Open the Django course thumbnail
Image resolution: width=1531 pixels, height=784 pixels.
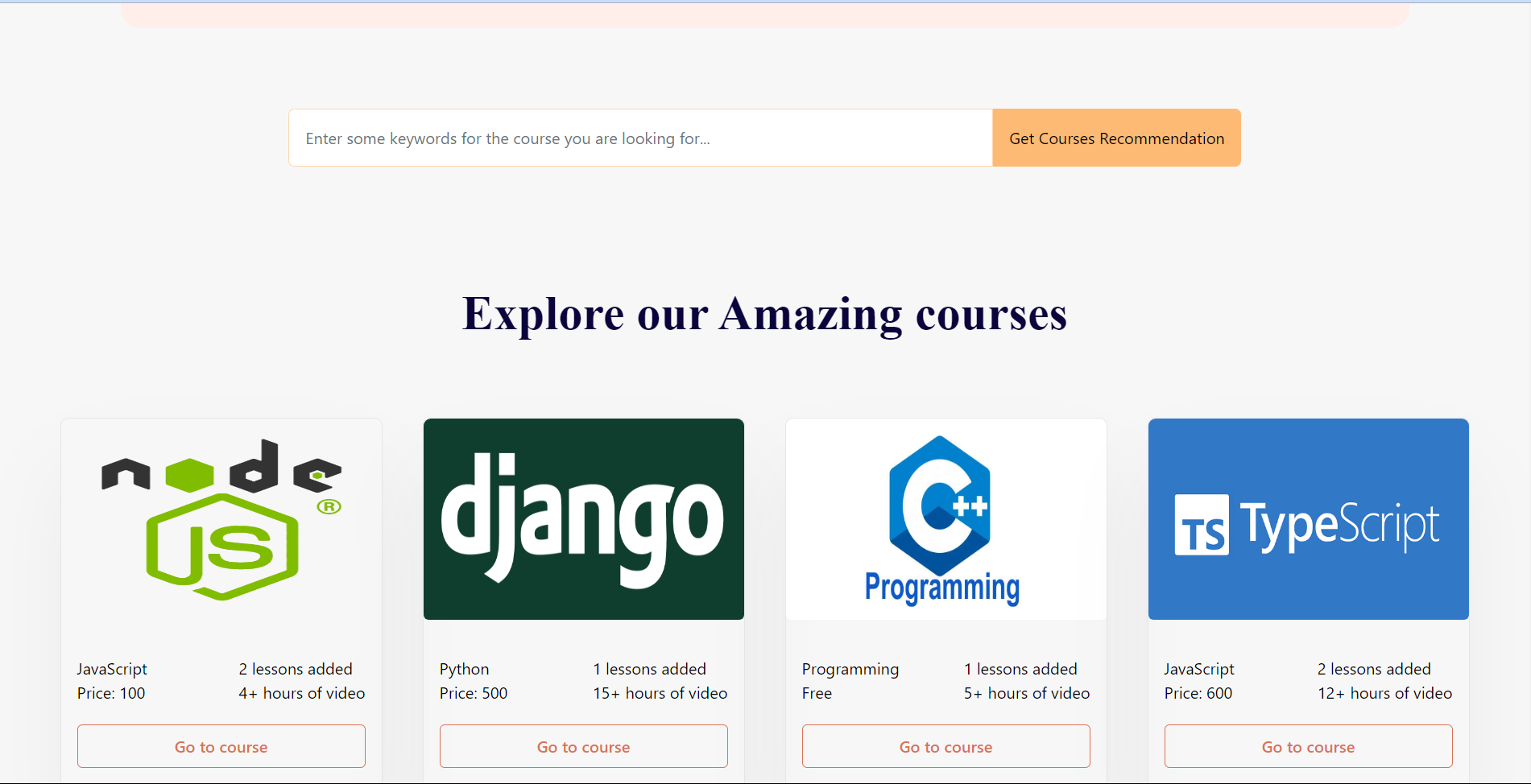pyautogui.click(x=584, y=519)
